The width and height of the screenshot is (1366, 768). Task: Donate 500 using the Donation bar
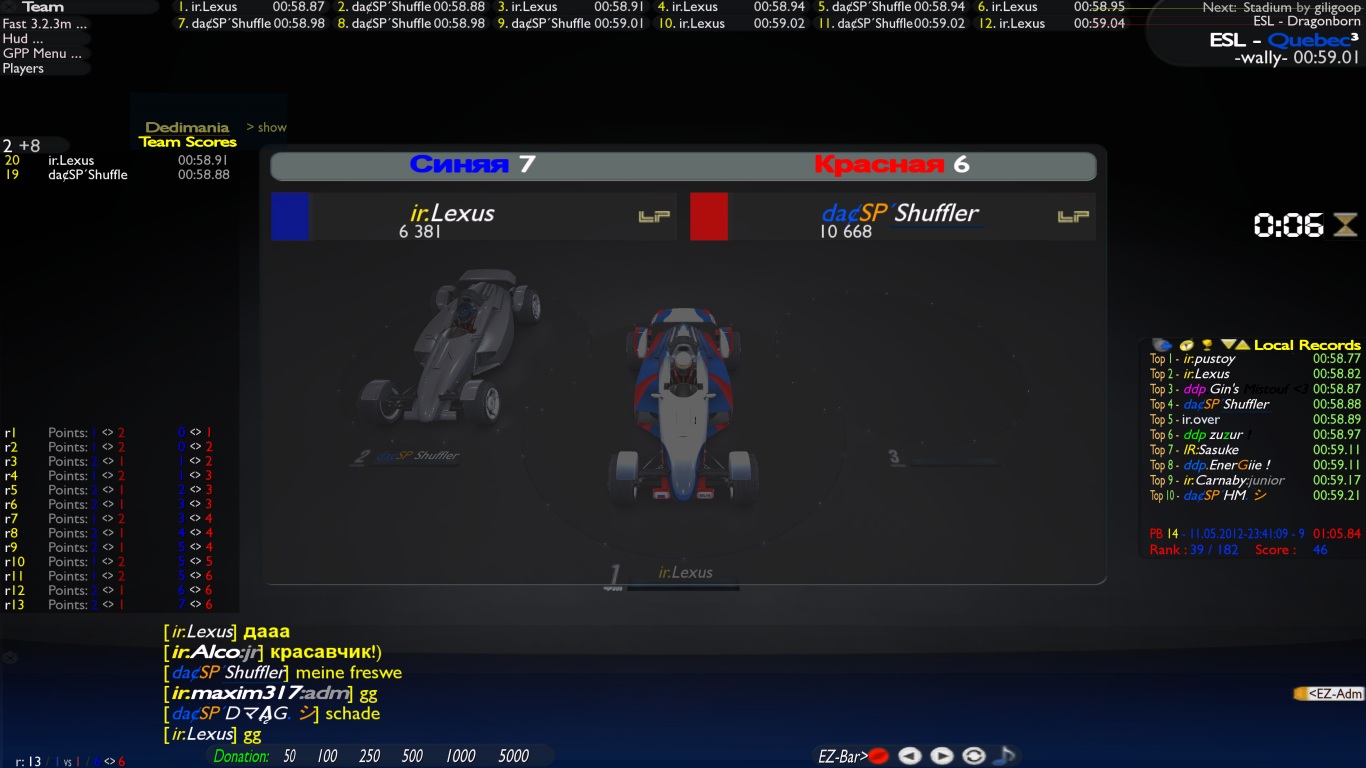coord(412,756)
